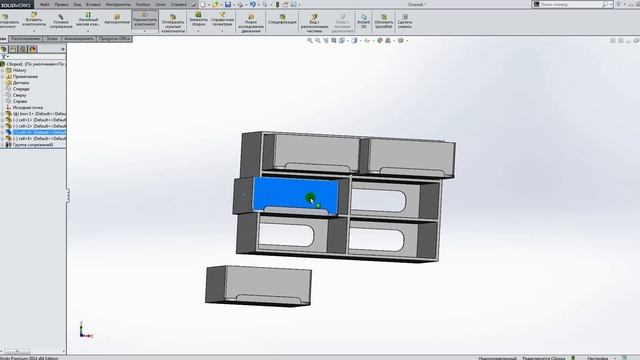Select the Спереди plane
This screenshot has height=360, width=640.
pos(21,89)
